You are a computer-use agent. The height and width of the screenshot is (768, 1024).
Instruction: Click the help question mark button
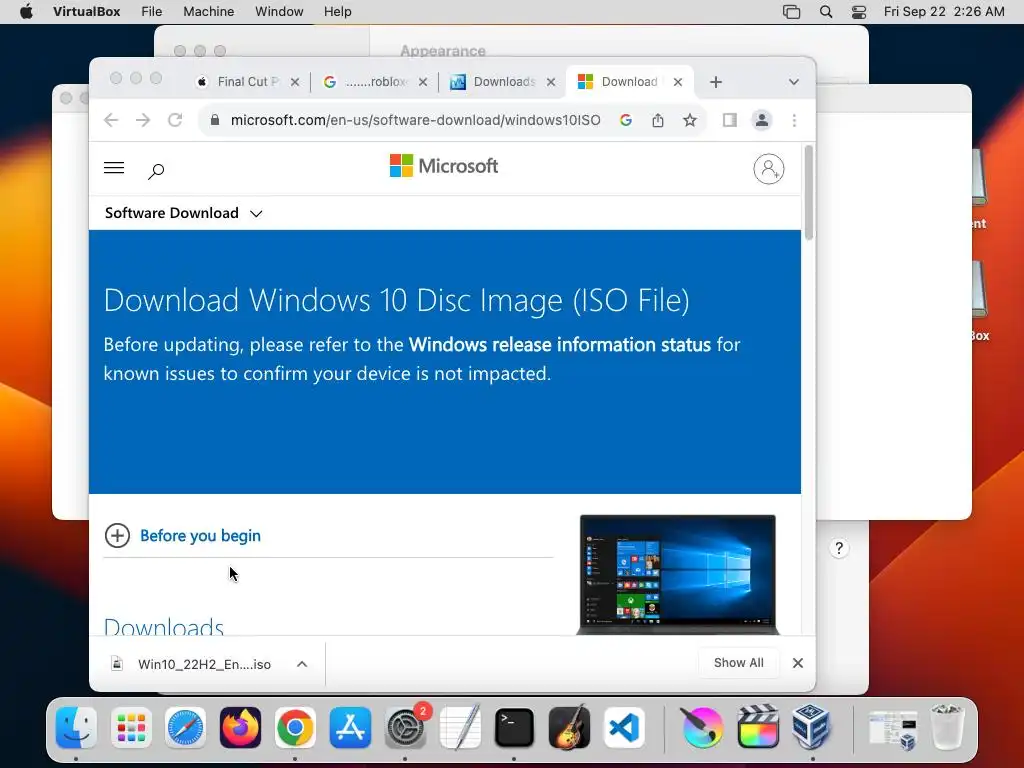(839, 548)
